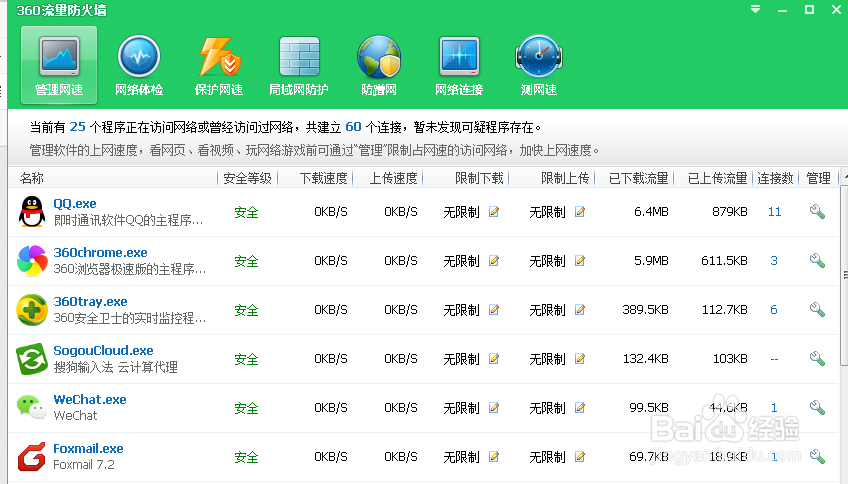The image size is (848, 484).
Task: Sort by 安全等级 column header
Action: coord(247,178)
